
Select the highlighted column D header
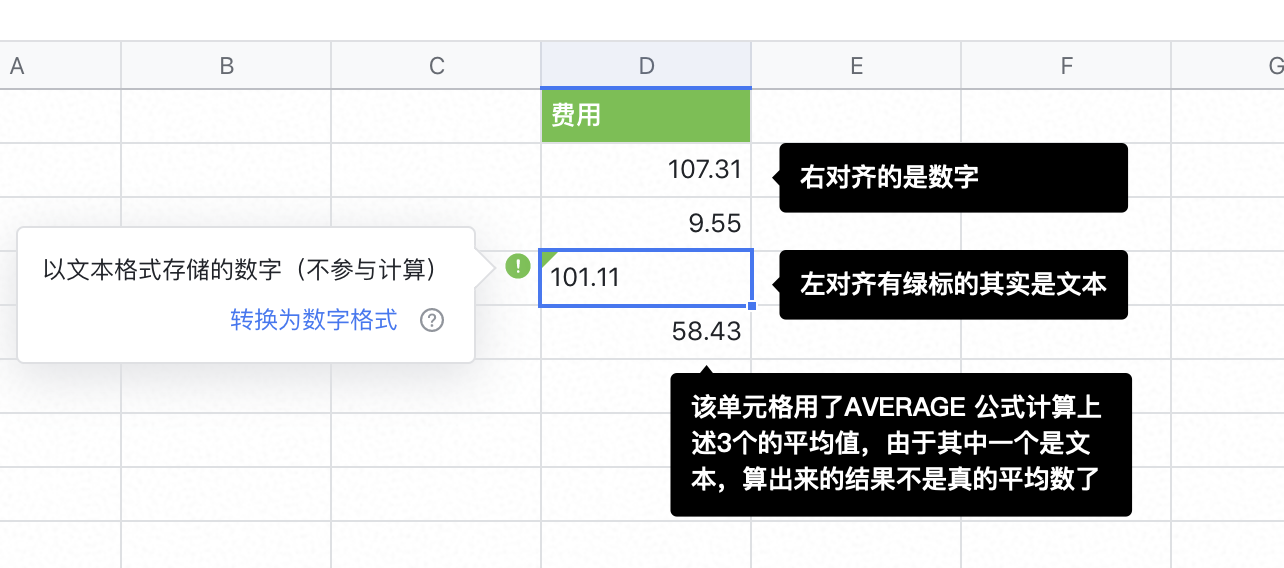(x=646, y=66)
